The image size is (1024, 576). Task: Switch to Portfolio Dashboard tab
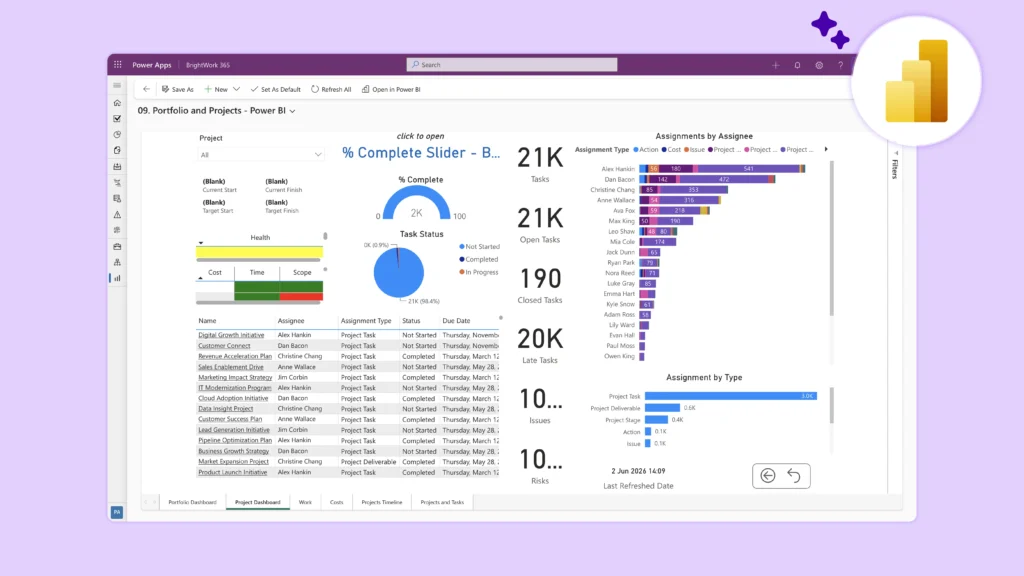pos(192,502)
